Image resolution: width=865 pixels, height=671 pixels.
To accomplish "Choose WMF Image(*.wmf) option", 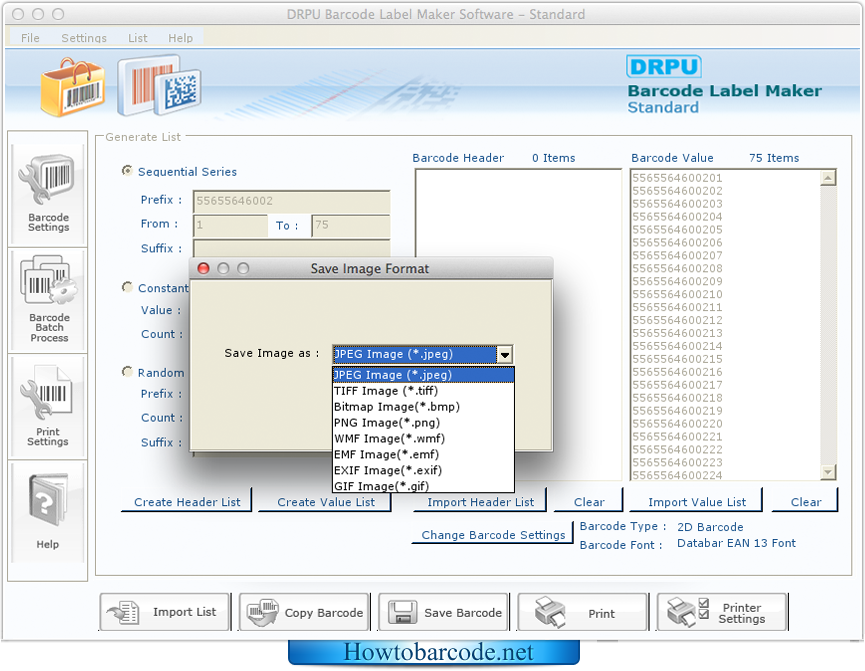I will 423,439.
